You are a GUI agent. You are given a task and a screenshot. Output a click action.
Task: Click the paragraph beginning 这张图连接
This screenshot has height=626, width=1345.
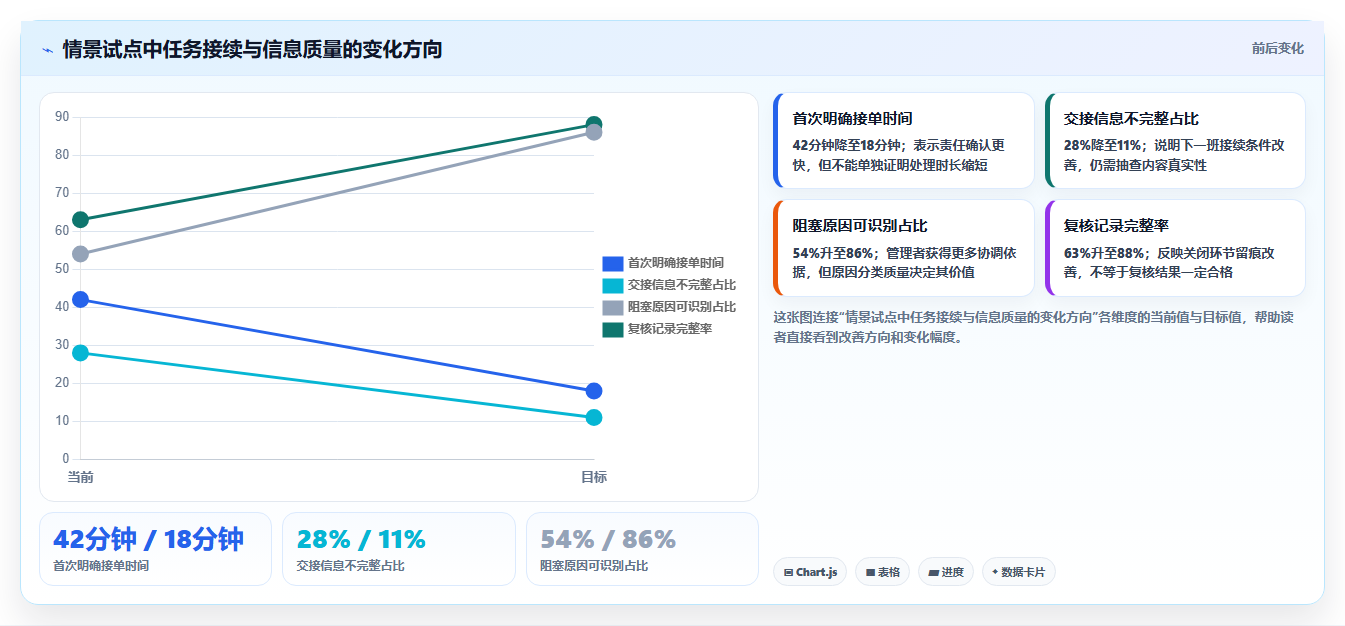1036,327
